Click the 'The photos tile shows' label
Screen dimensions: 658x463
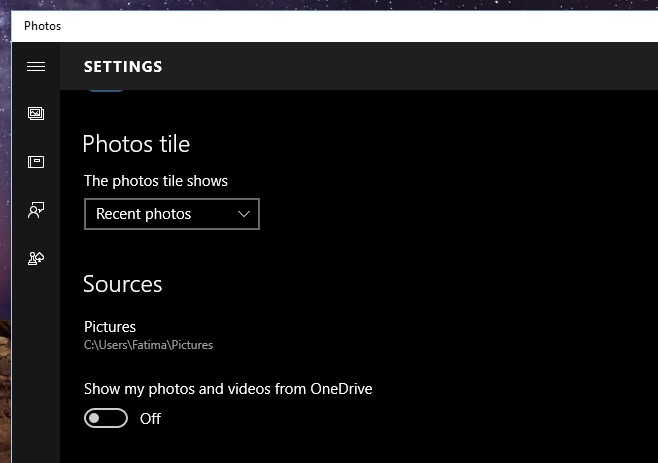click(x=156, y=181)
